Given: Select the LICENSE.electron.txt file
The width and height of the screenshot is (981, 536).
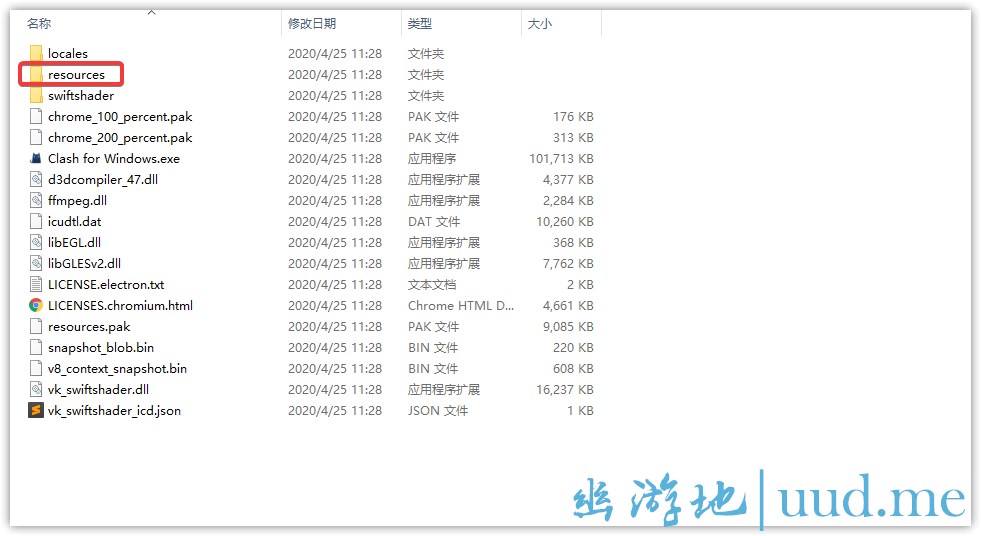Looking at the screenshot, I should pyautogui.click(x=106, y=285).
